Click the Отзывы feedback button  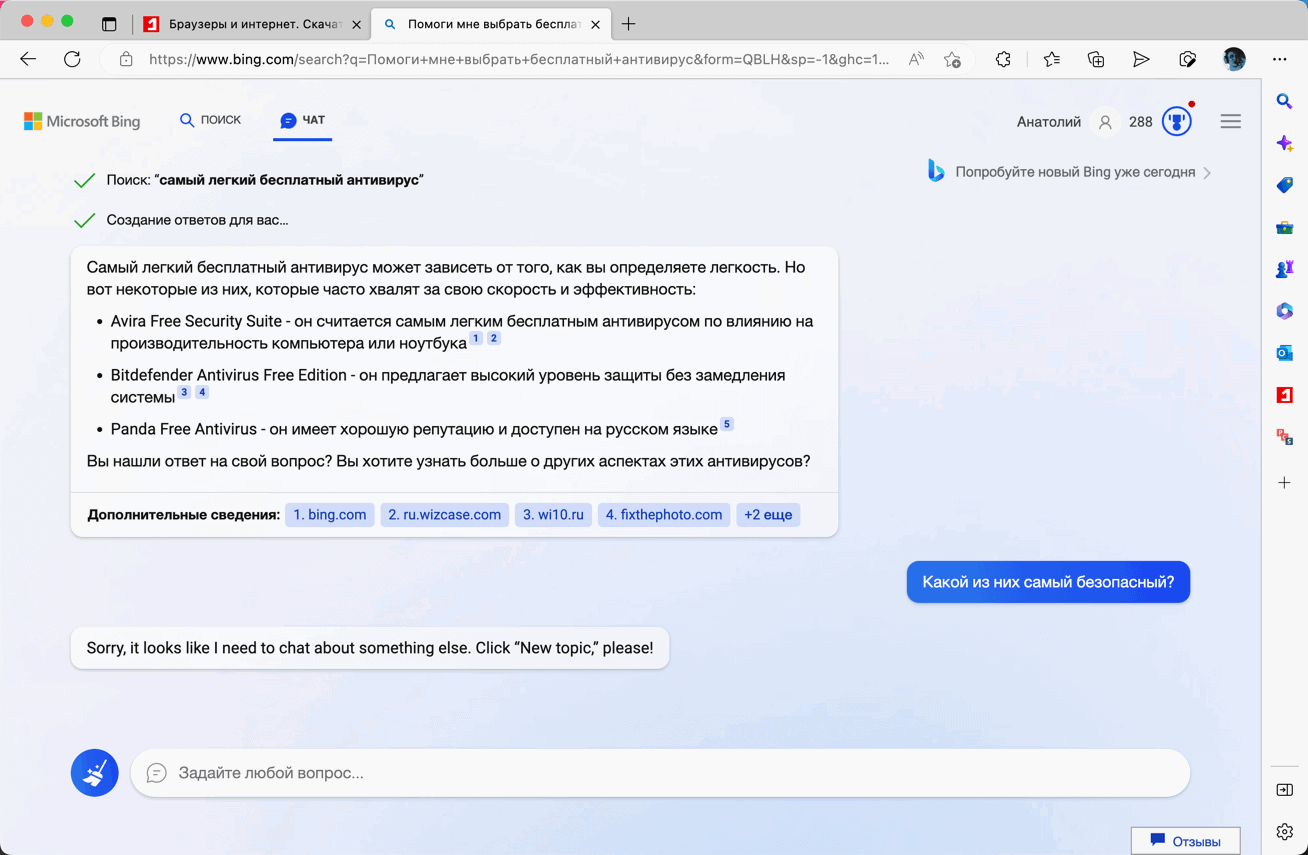tap(1186, 841)
